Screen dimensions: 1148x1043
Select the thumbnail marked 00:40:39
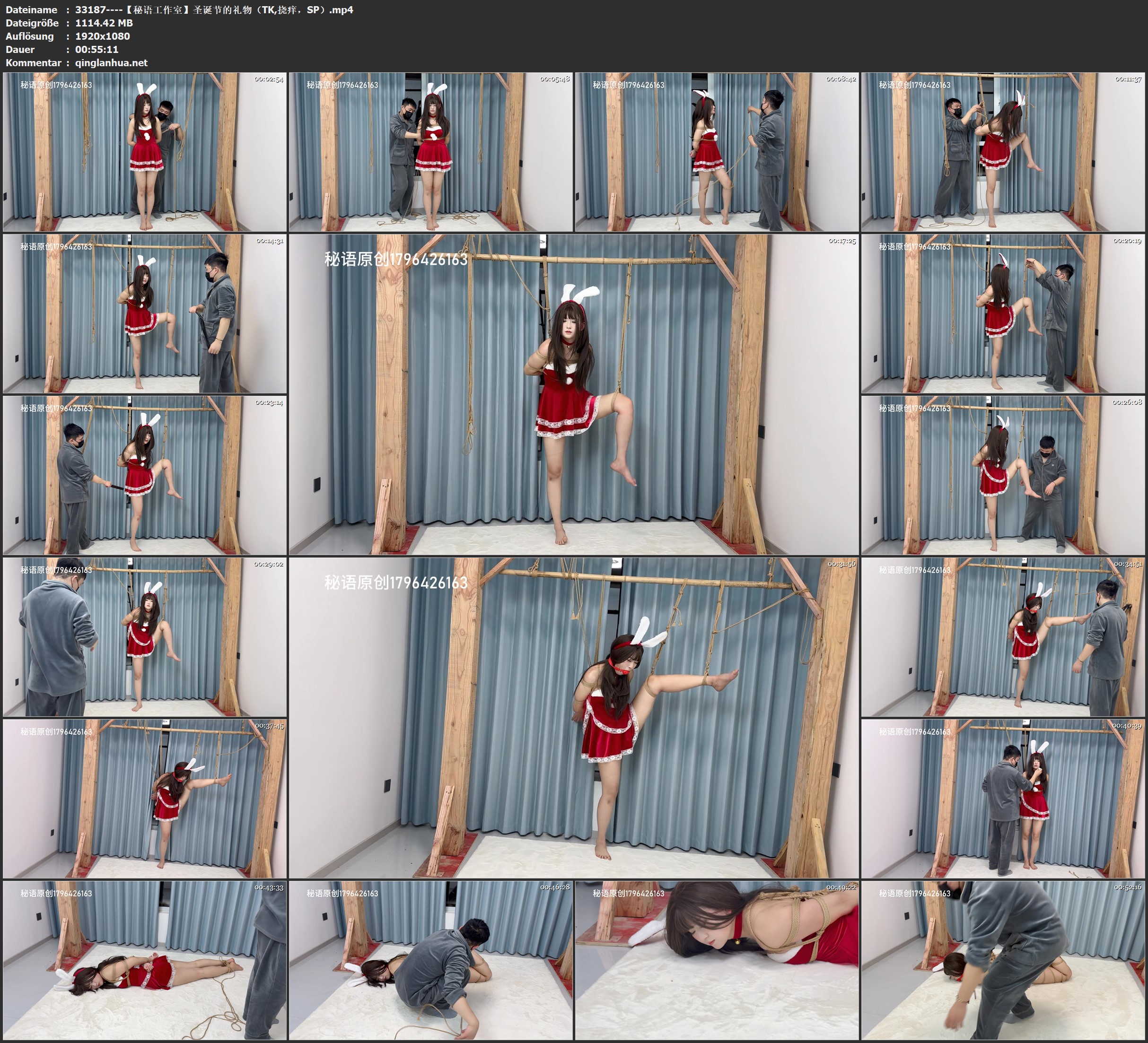pos(1003,799)
